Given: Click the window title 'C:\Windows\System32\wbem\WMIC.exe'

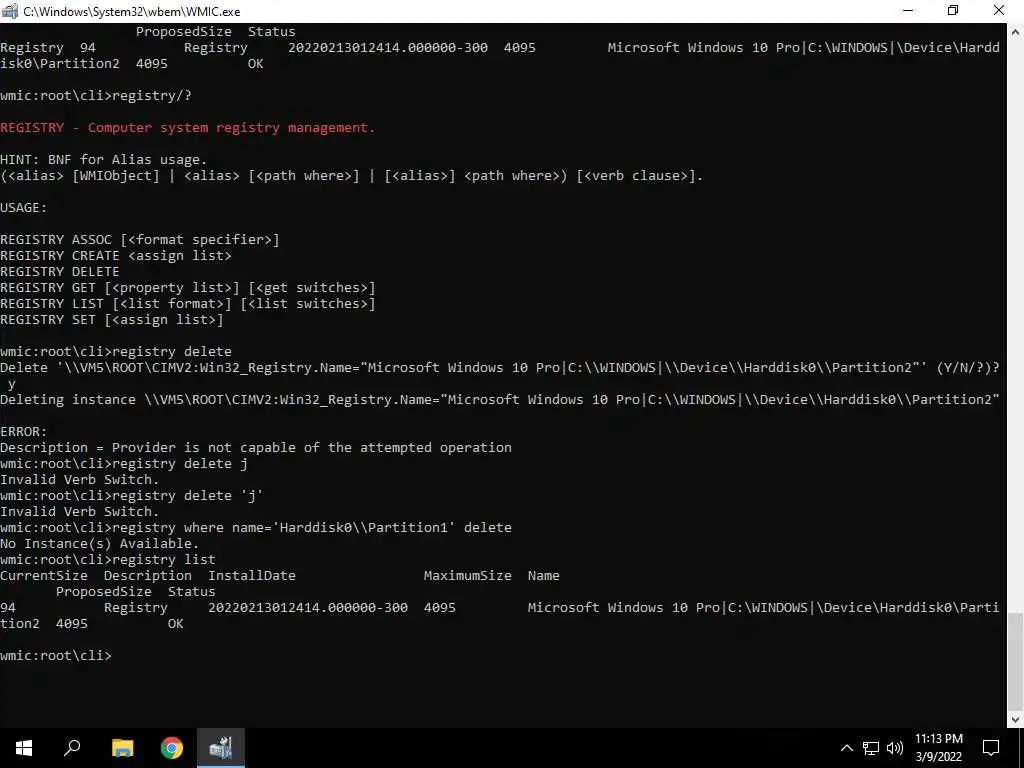Looking at the screenshot, I should [x=131, y=12].
